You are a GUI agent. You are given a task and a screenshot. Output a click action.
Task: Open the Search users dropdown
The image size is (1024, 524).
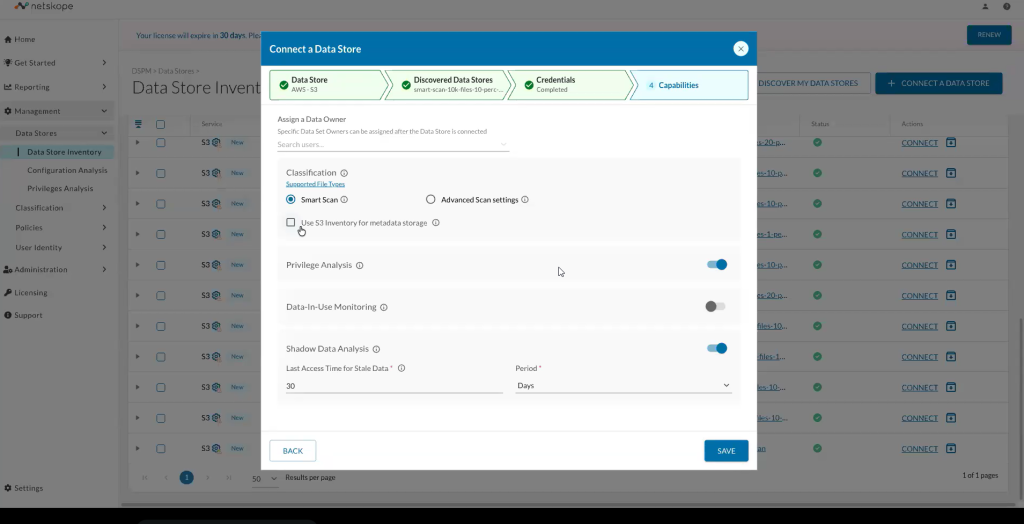tap(393, 144)
